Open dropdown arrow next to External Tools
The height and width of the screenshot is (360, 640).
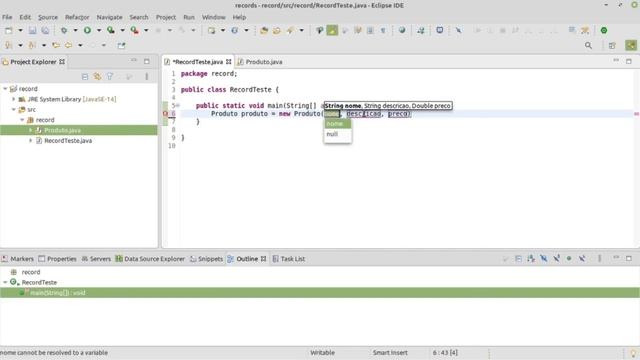point(146,31)
